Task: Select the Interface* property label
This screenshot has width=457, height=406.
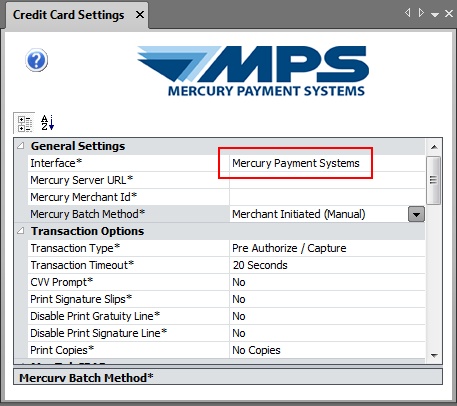Action: (56, 163)
